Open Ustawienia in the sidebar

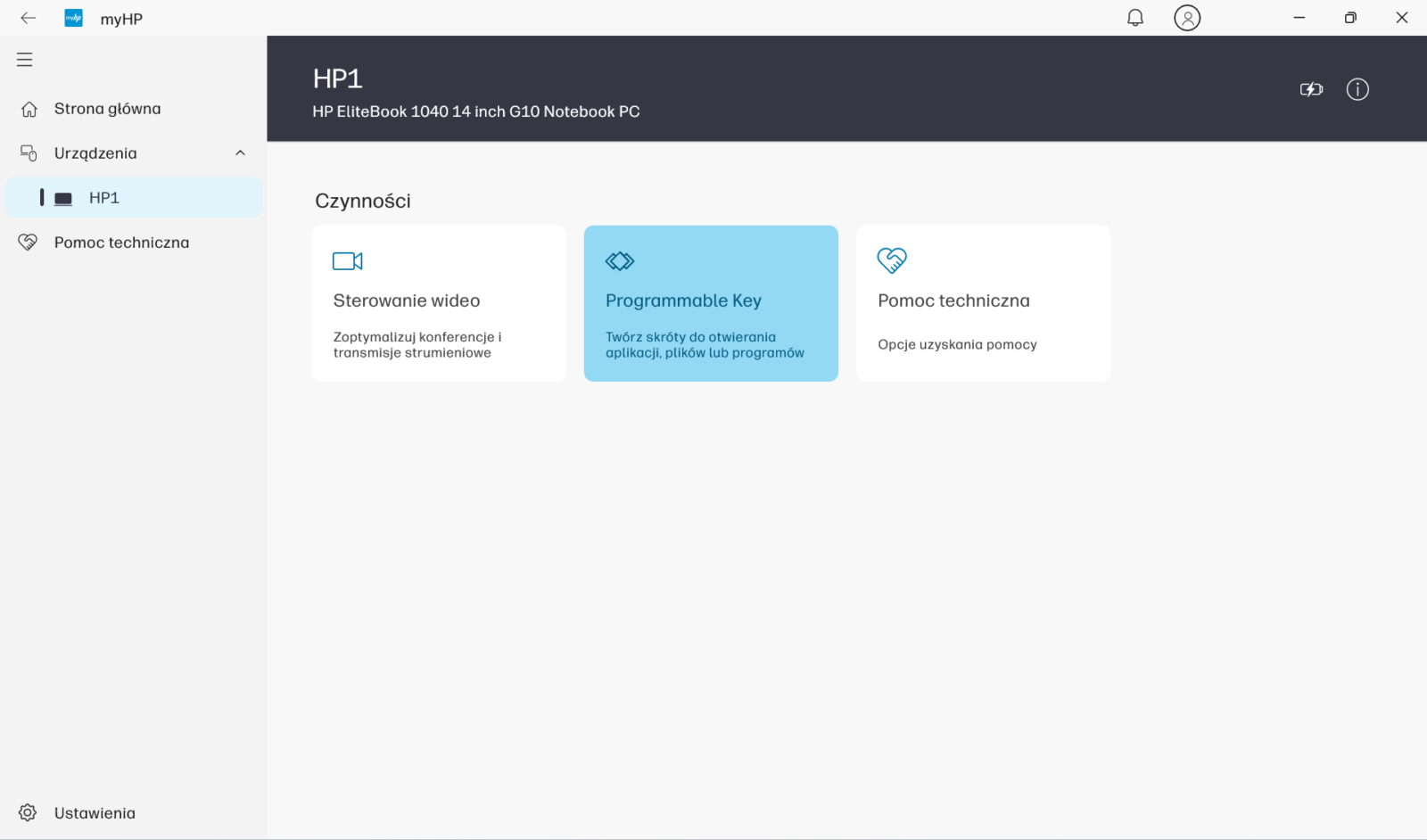tap(95, 812)
